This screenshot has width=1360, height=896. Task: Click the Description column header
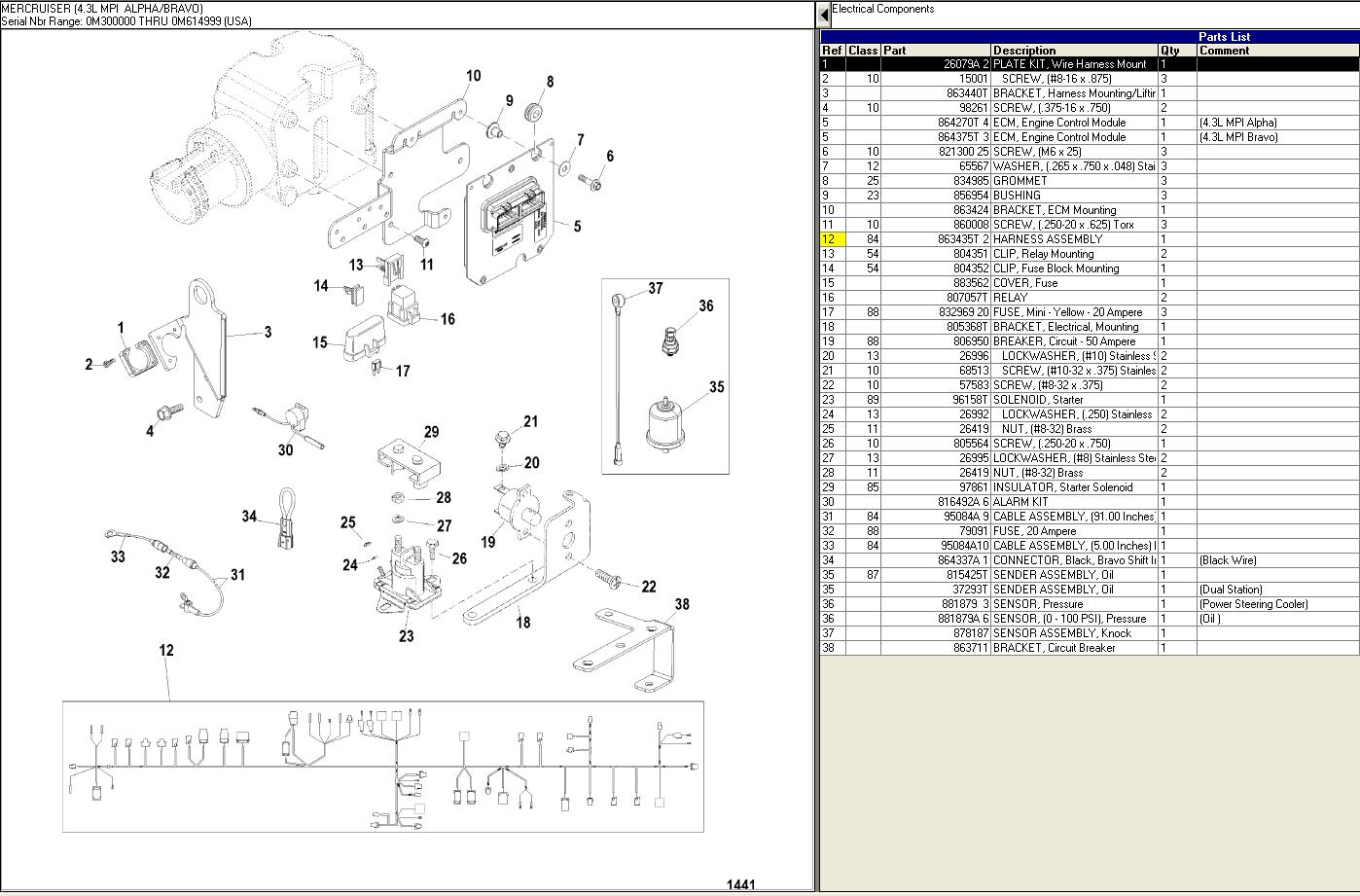point(1074,51)
